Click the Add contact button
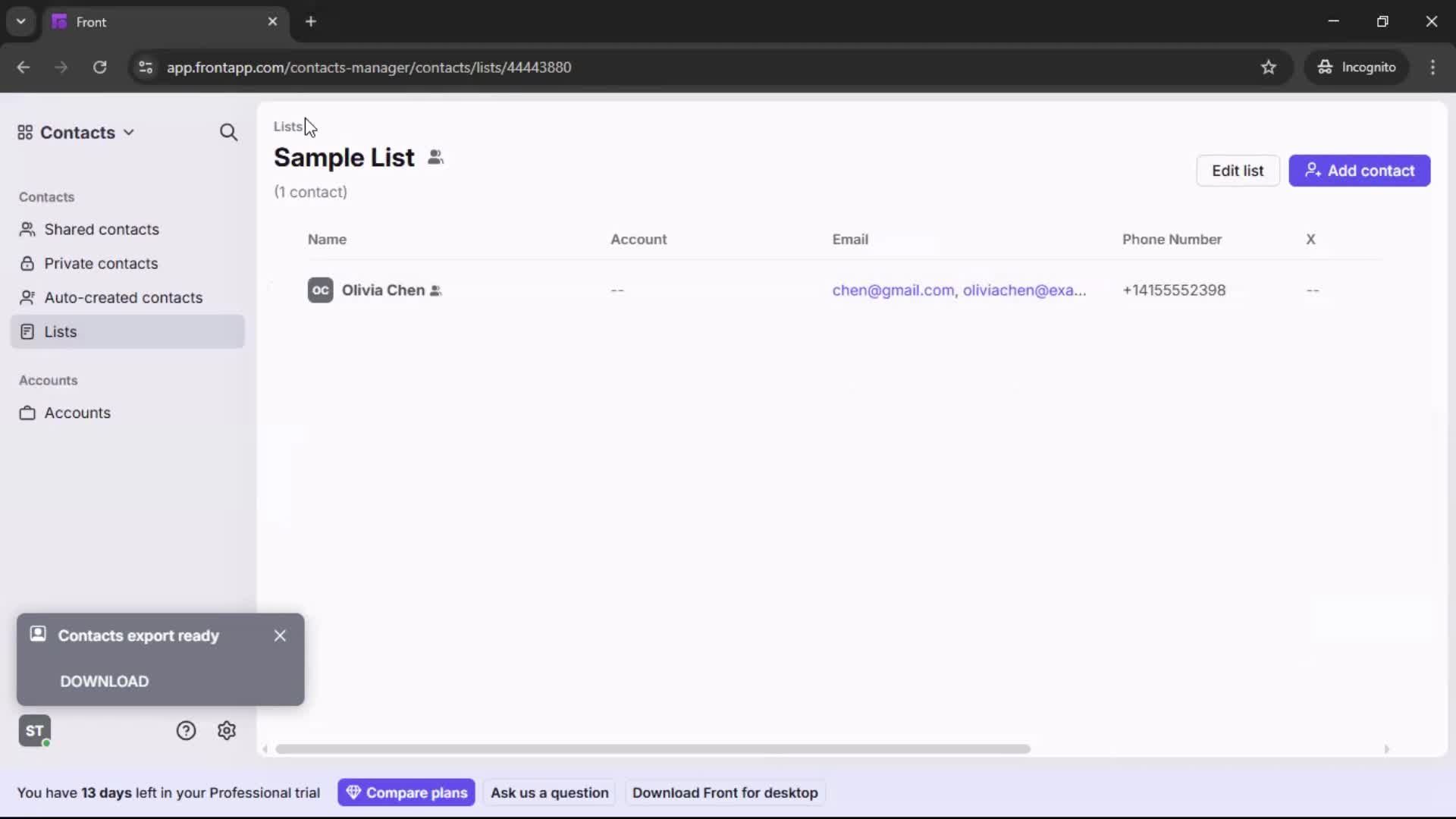Image resolution: width=1456 pixels, height=819 pixels. pos(1358,171)
